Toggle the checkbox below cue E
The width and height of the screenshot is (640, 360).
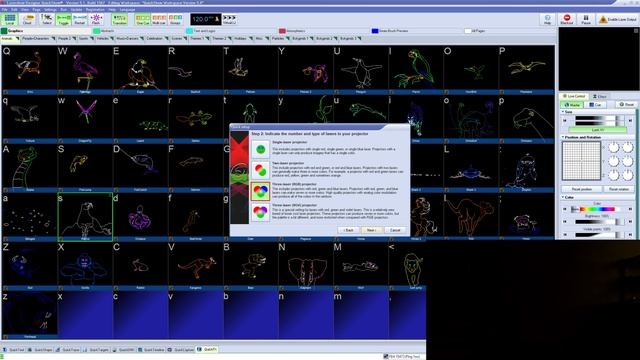pyautogui.click(x=116, y=92)
